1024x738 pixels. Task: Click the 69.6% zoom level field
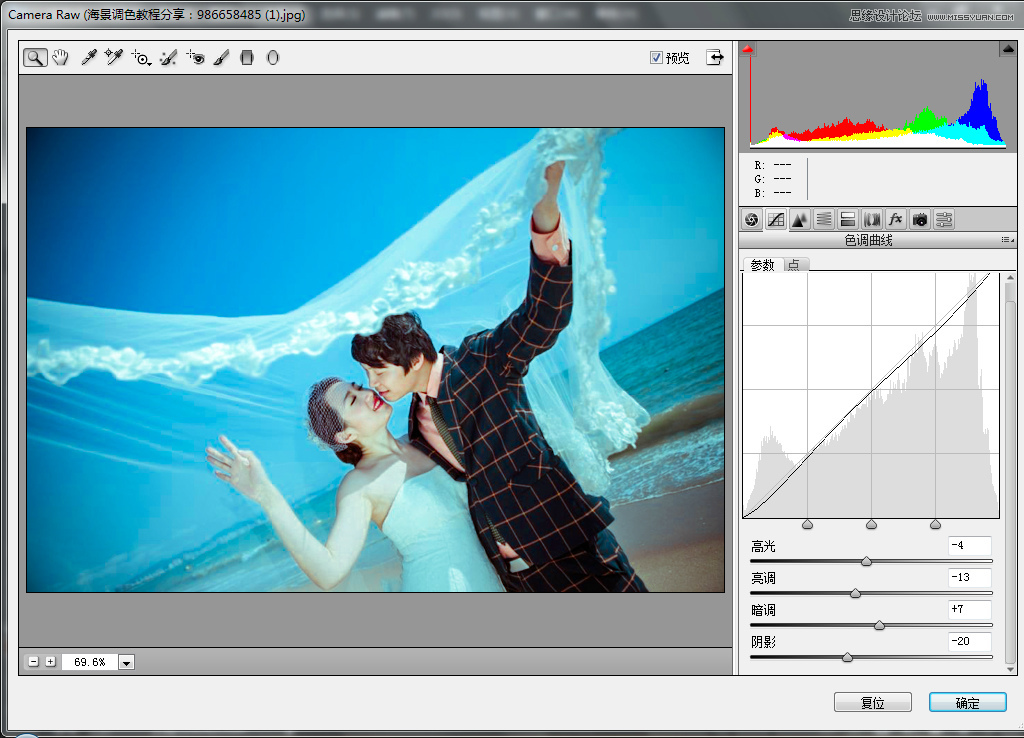(x=89, y=662)
